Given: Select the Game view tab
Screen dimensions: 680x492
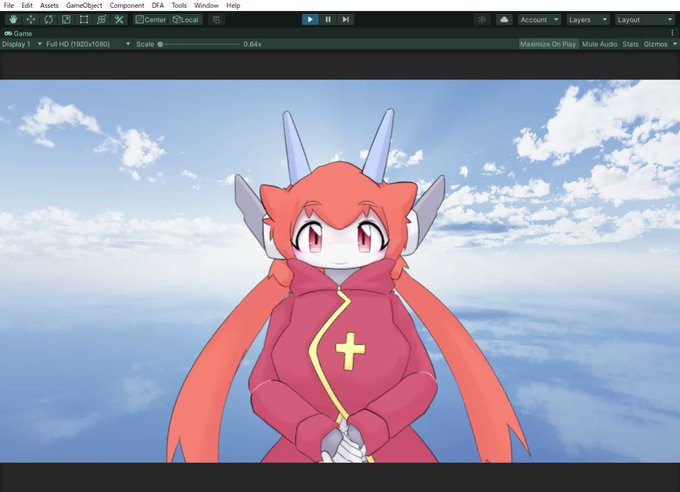Looking at the screenshot, I should click(x=18, y=33).
